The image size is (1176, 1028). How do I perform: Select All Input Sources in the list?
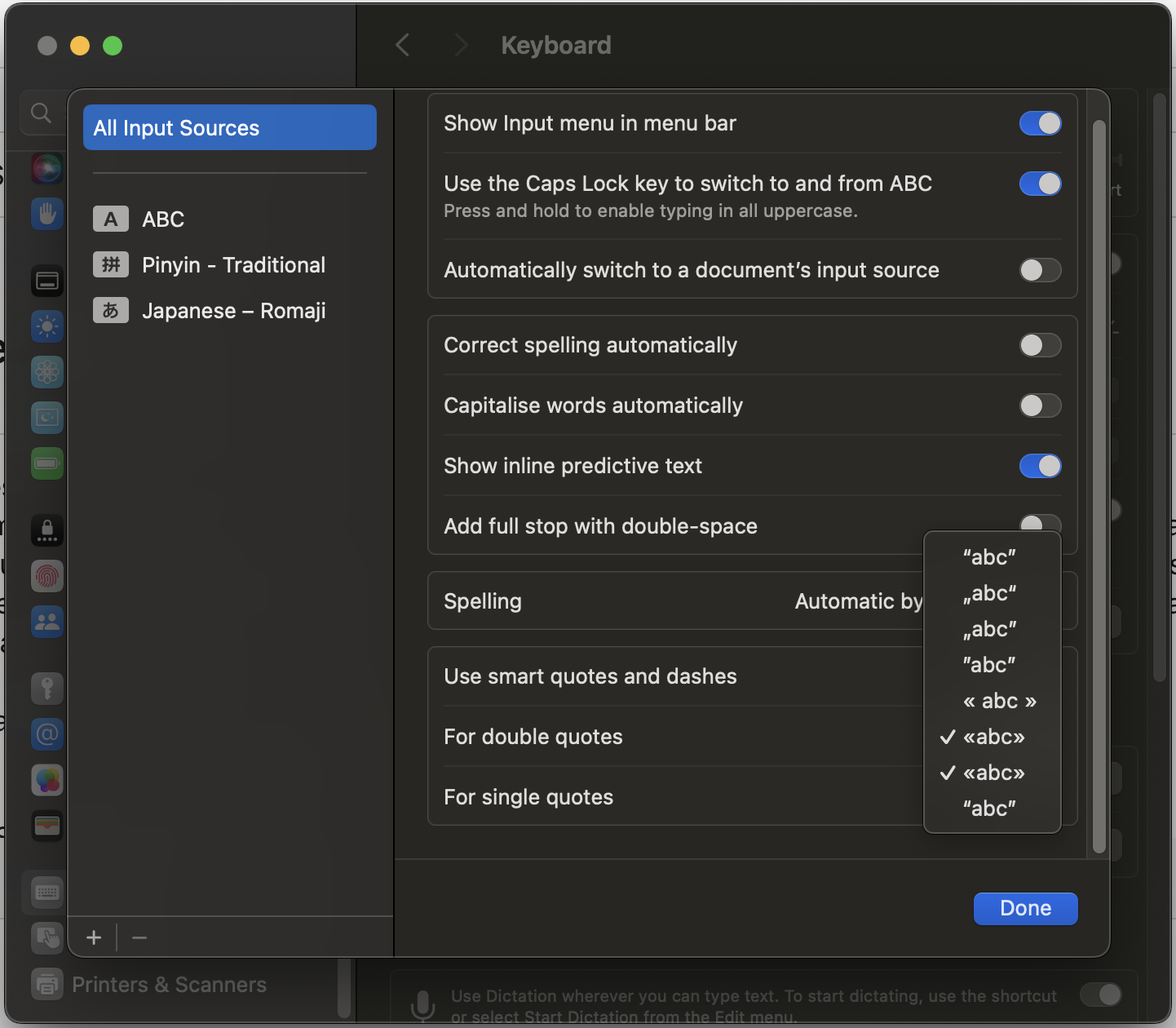pos(229,127)
